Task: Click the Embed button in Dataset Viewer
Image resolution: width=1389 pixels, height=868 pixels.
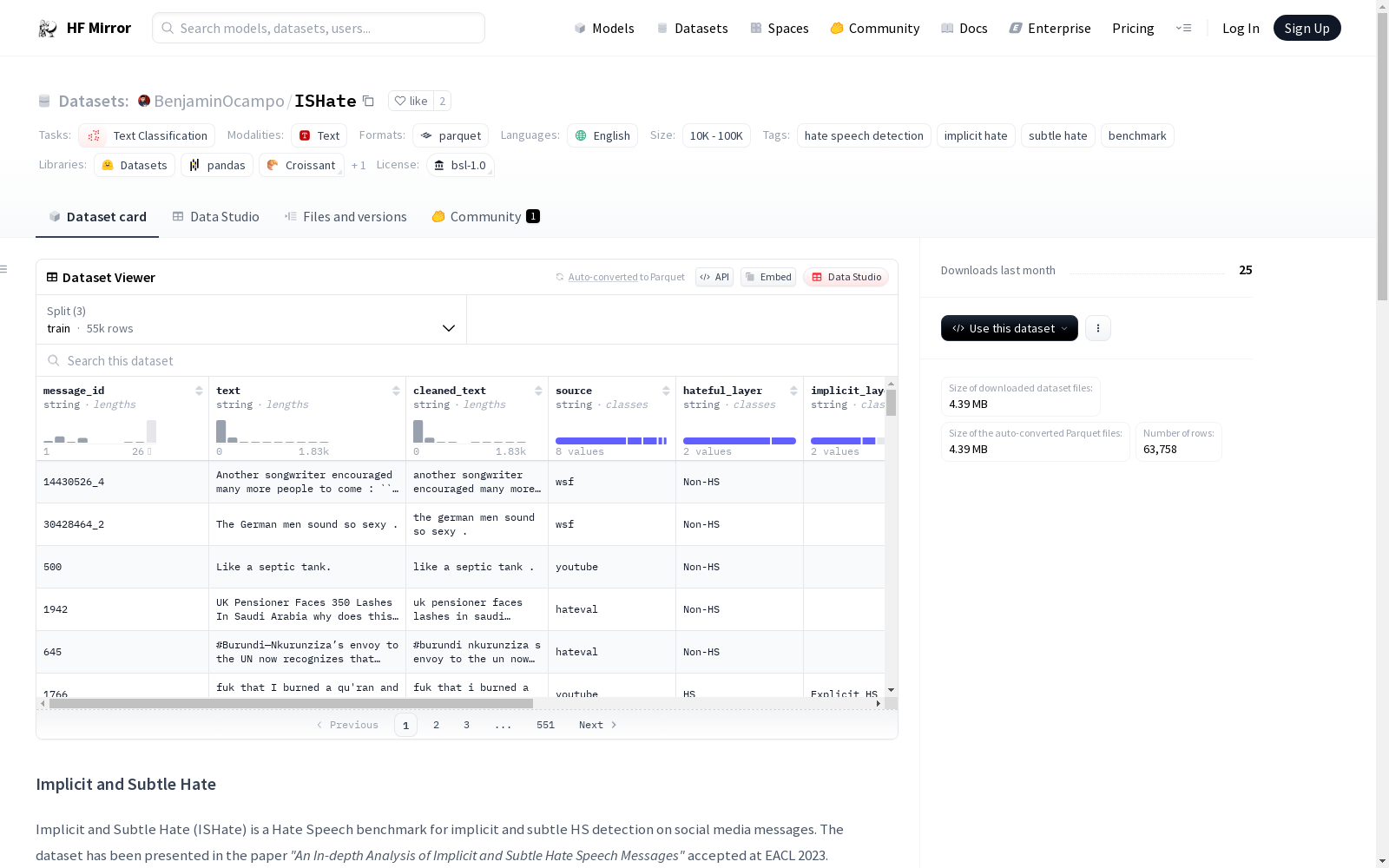Action: pyautogui.click(x=768, y=277)
